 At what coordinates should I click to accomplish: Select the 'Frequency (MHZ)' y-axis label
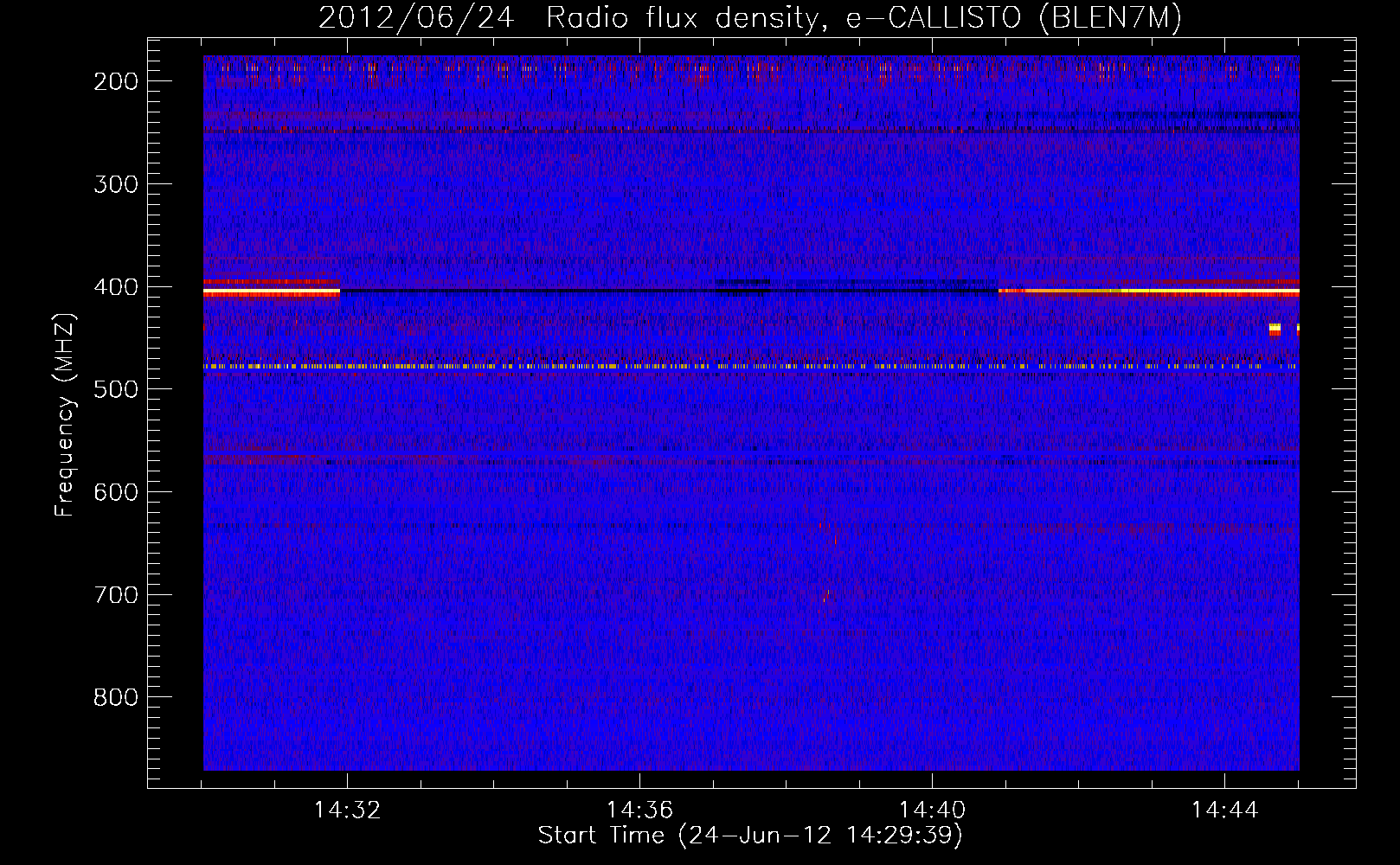[65, 415]
